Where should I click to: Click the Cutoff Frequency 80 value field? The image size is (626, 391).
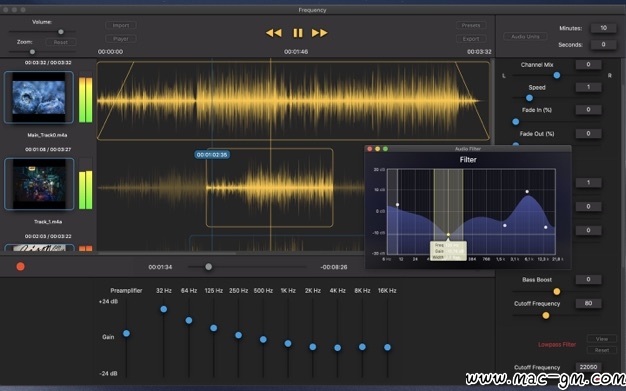point(588,303)
